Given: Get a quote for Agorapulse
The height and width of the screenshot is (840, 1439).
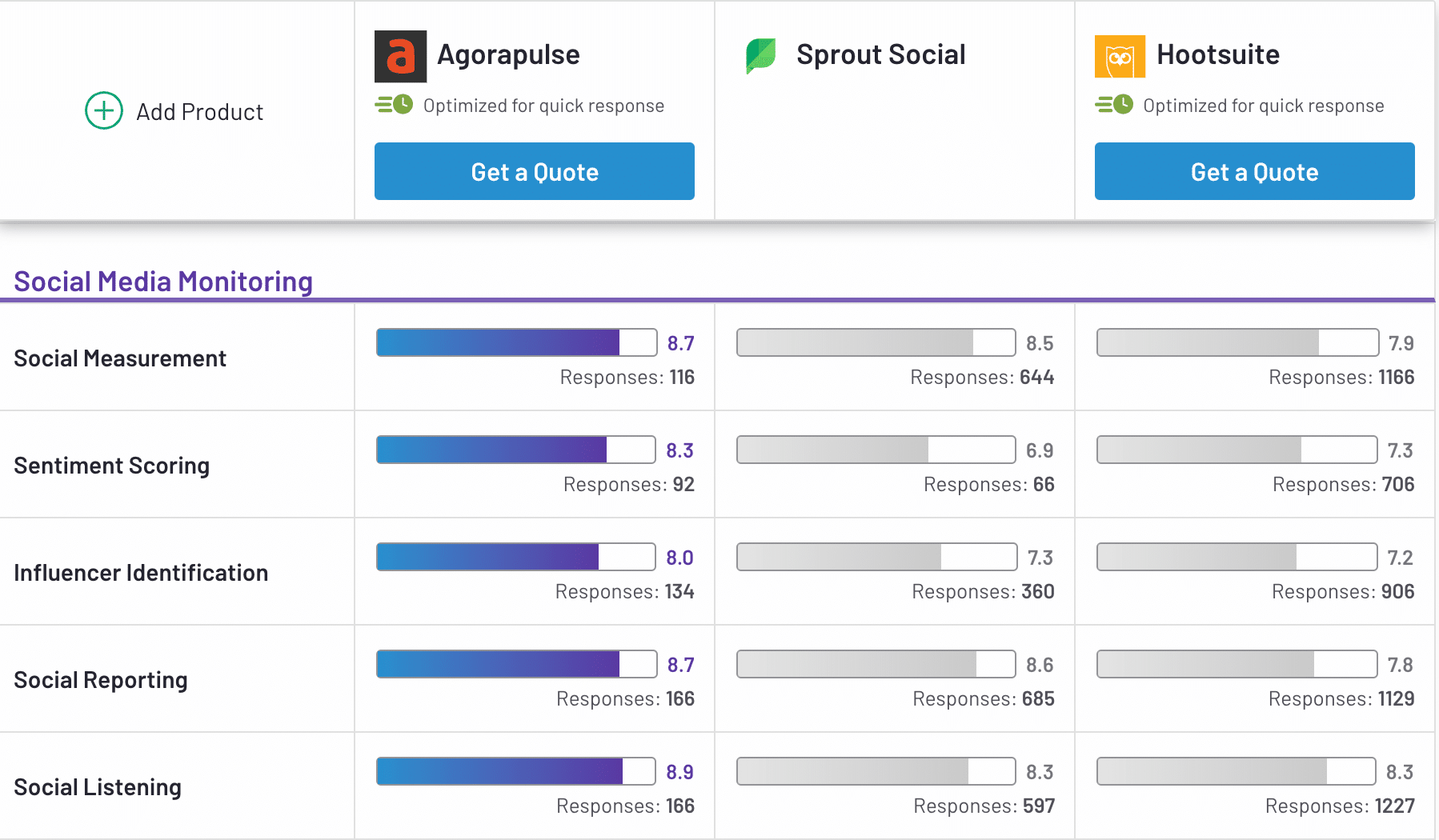Looking at the screenshot, I should [534, 171].
